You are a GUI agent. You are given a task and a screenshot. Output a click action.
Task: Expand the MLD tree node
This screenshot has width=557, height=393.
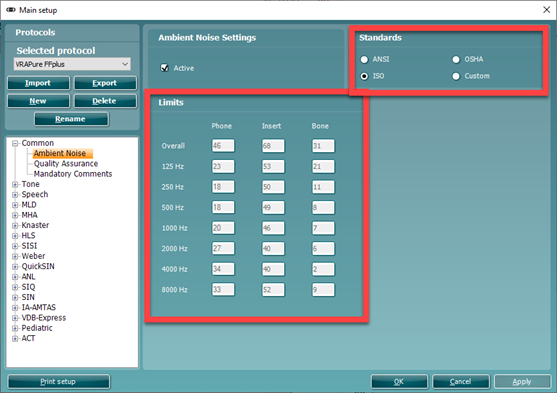[15, 205]
